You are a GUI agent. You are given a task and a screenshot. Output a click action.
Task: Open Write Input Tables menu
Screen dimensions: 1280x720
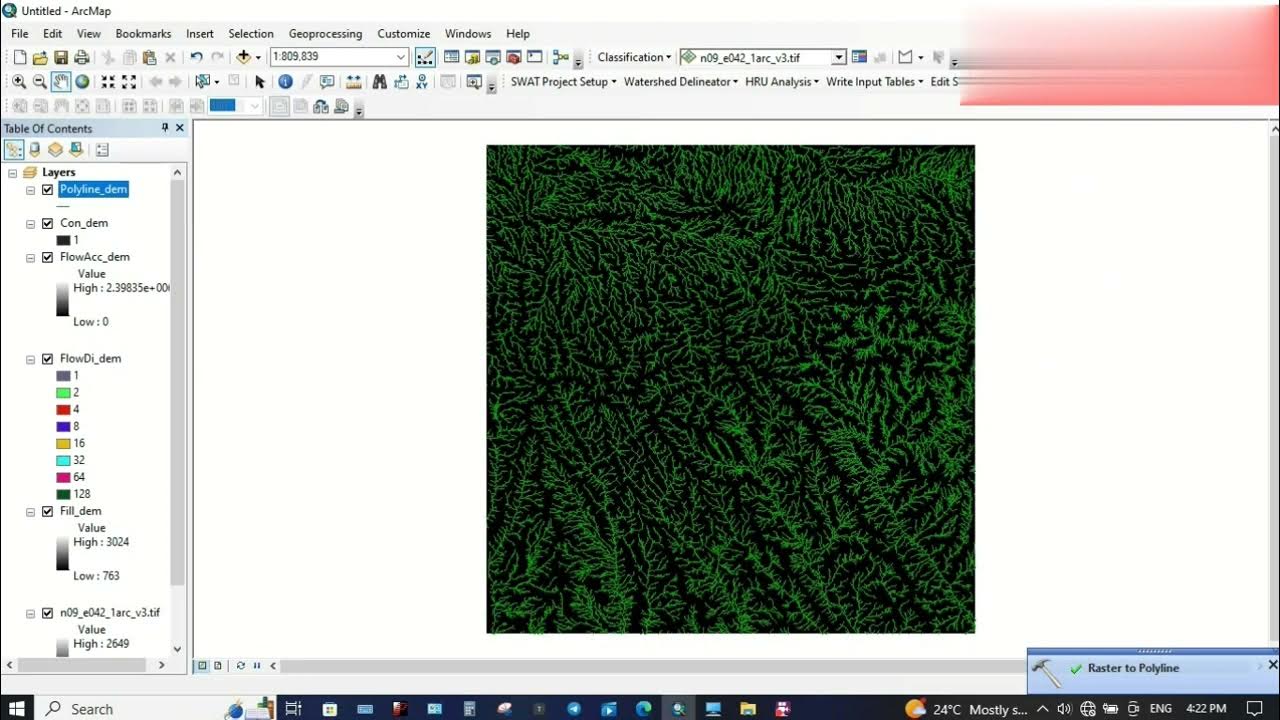(x=875, y=82)
